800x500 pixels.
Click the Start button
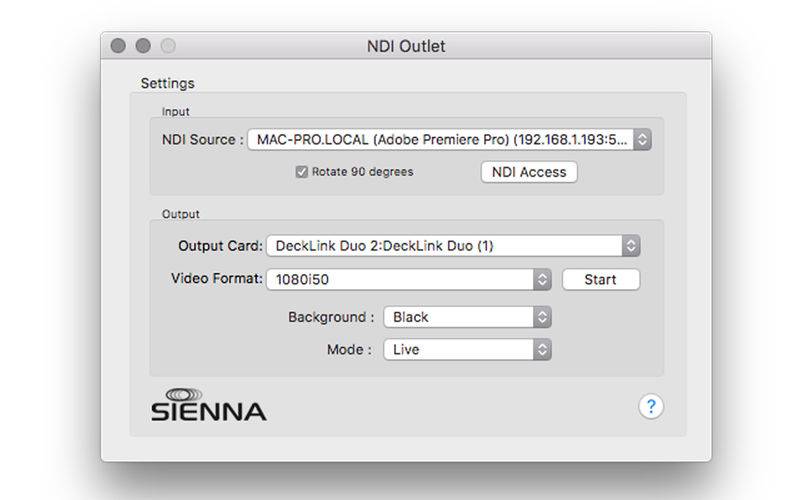pyautogui.click(x=601, y=280)
